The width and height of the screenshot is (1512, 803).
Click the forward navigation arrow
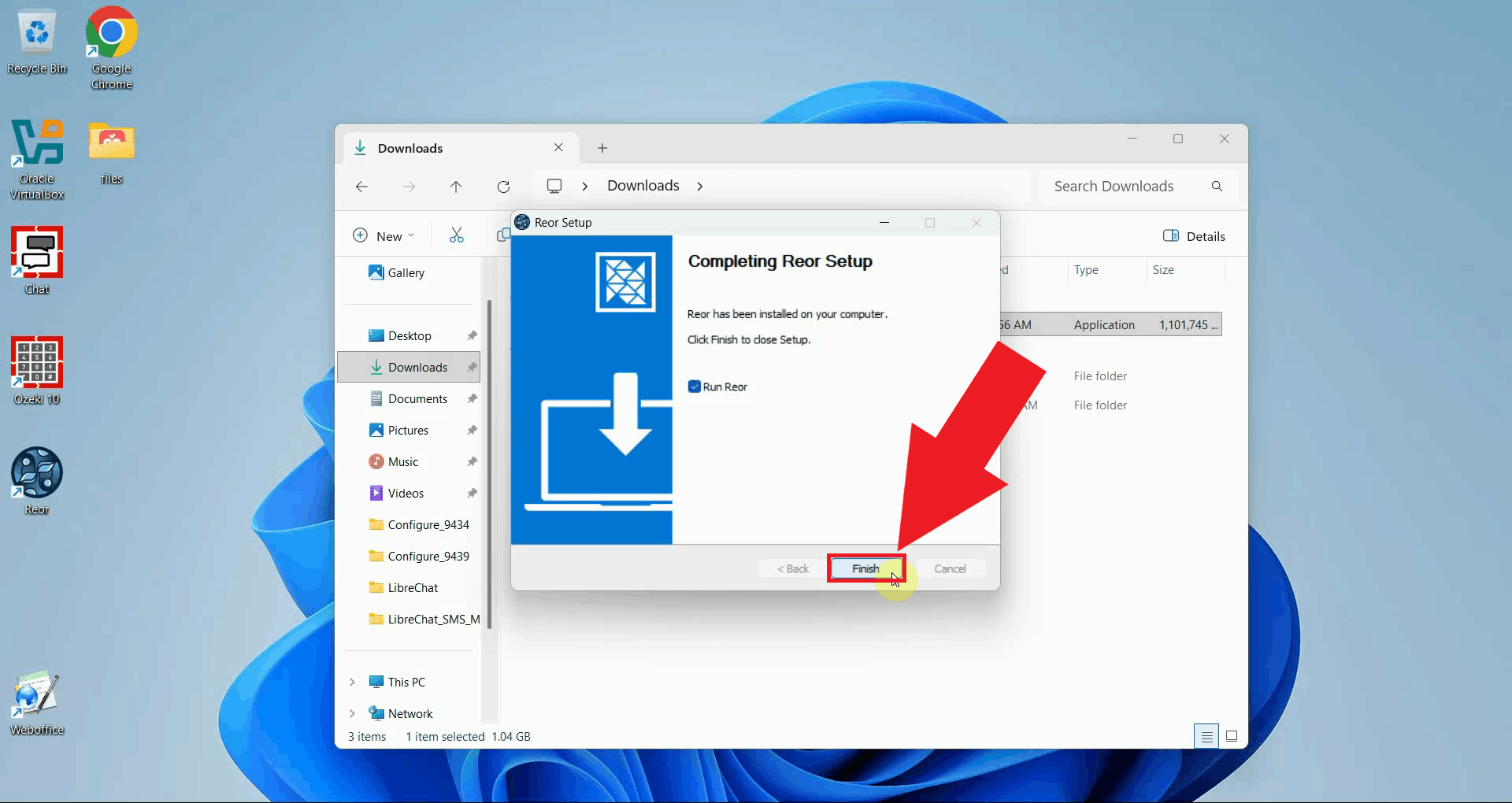click(409, 187)
